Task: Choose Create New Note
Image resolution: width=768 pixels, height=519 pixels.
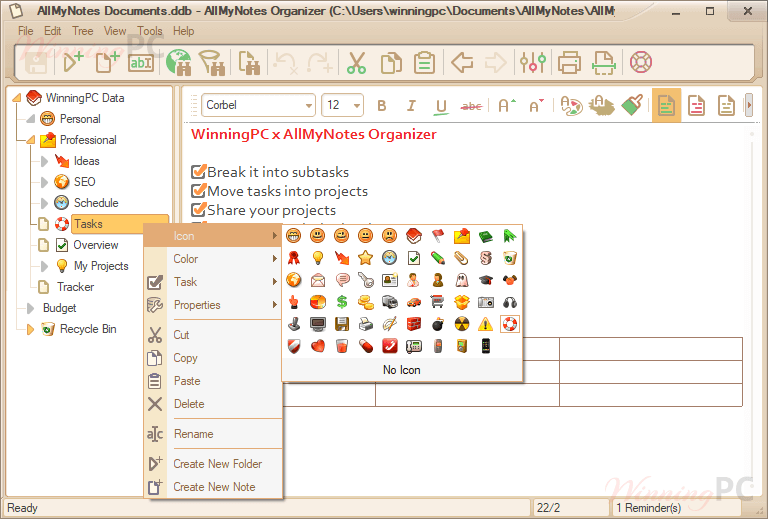Action: point(213,487)
